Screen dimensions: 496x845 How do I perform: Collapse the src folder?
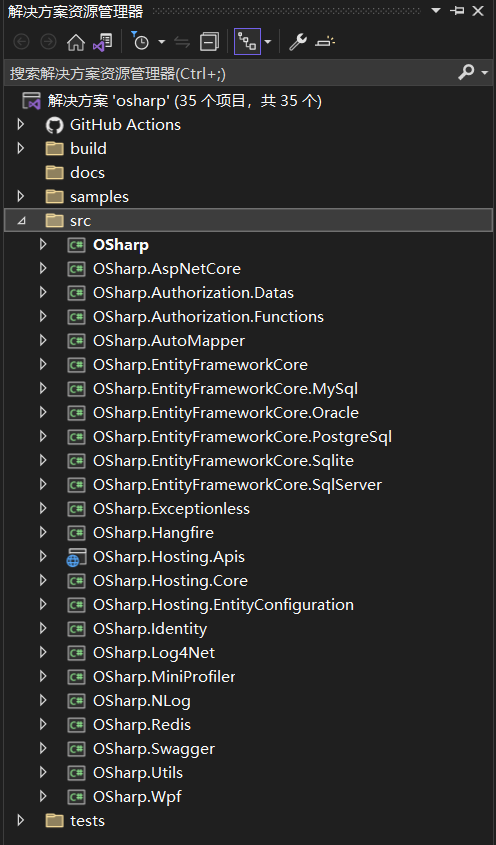pos(21,220)
